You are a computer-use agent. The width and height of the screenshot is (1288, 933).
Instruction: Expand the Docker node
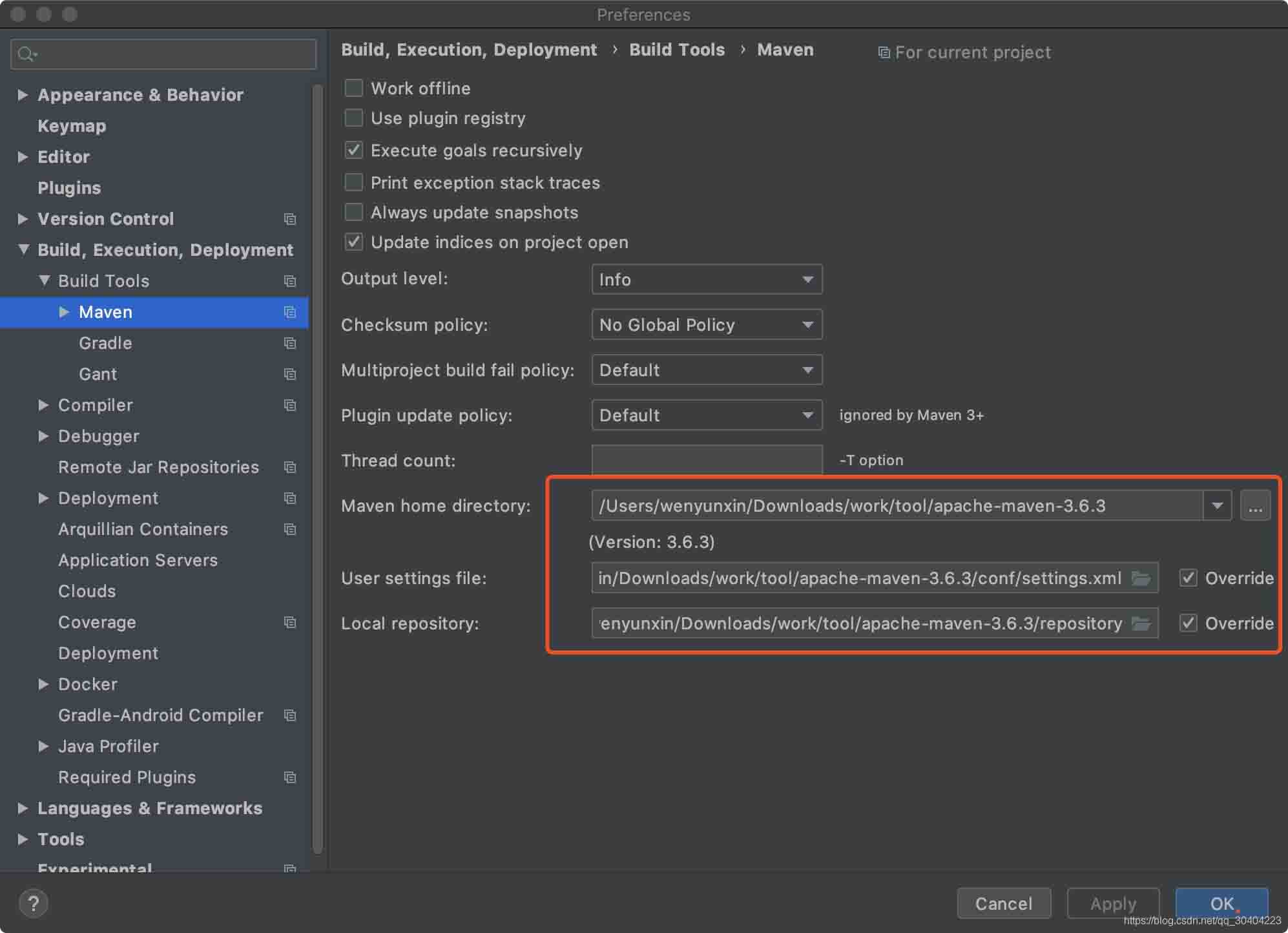pos(43,684)
